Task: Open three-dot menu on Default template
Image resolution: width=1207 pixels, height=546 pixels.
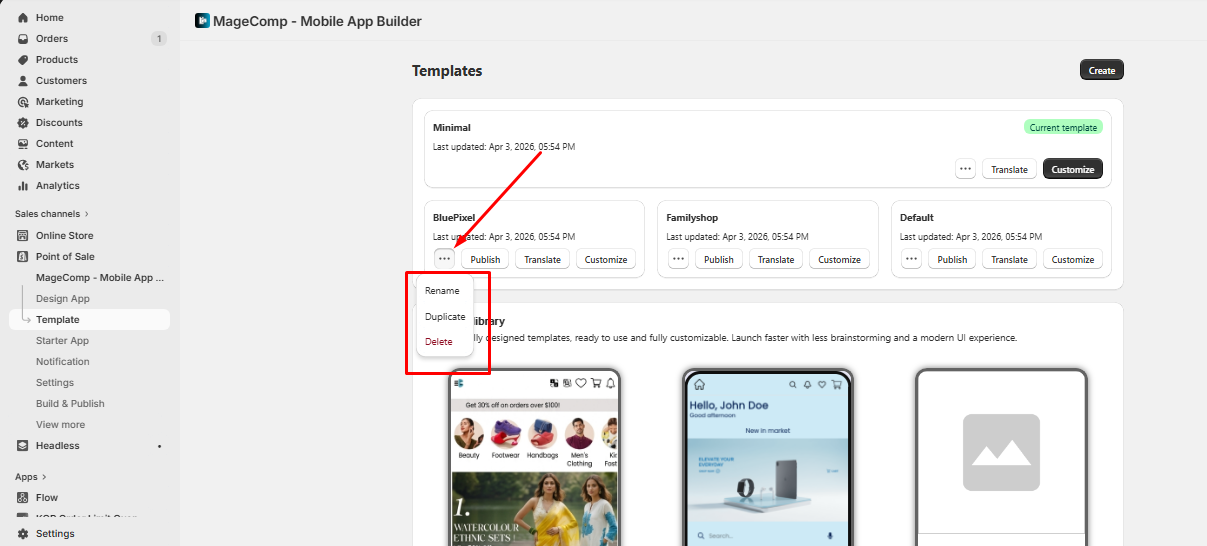Action: 911,259
